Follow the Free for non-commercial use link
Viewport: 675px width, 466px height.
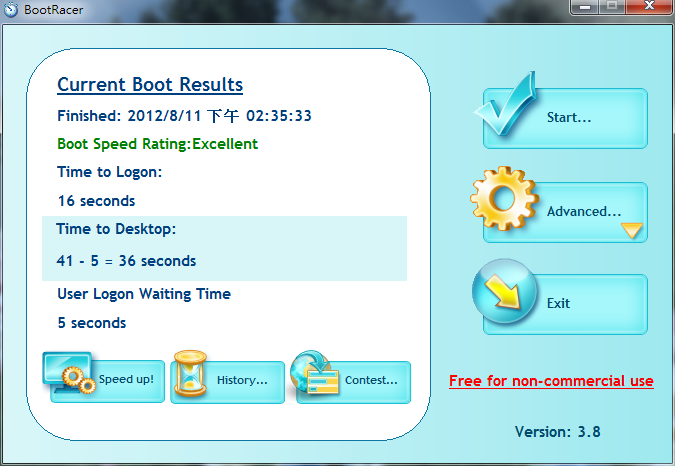(551, 381)
